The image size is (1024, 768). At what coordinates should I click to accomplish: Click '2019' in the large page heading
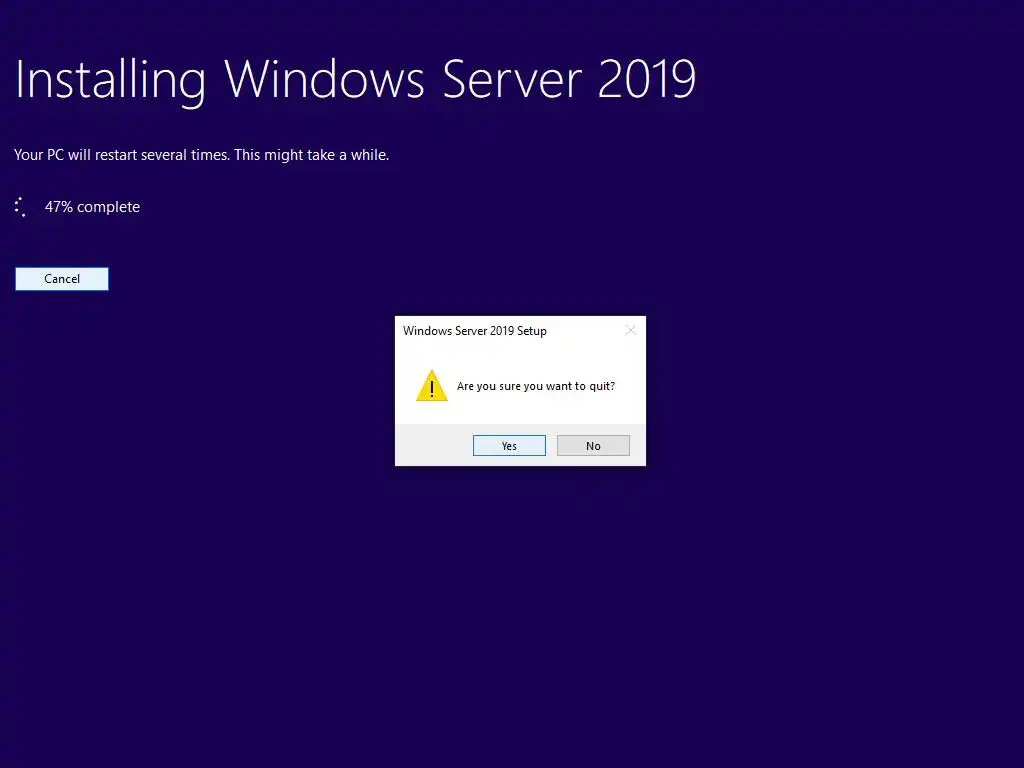(647, 79)
